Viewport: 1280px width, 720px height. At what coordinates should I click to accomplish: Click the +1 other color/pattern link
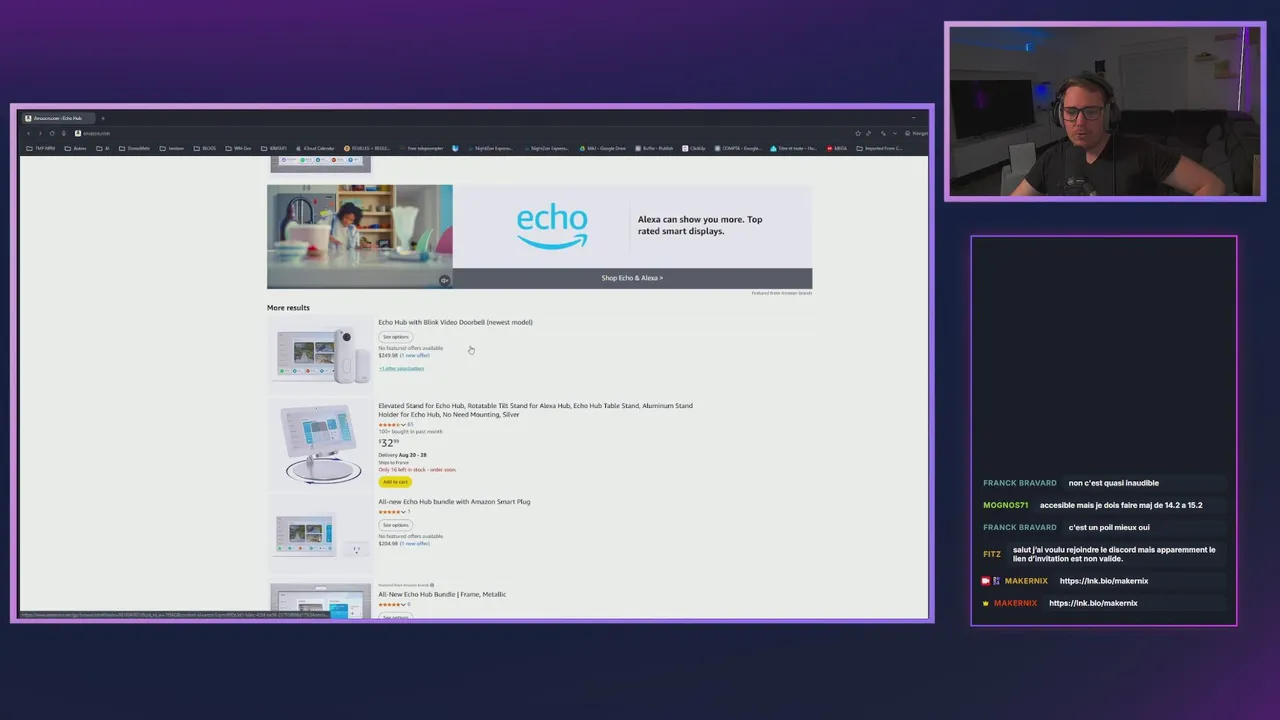point(401,368)
